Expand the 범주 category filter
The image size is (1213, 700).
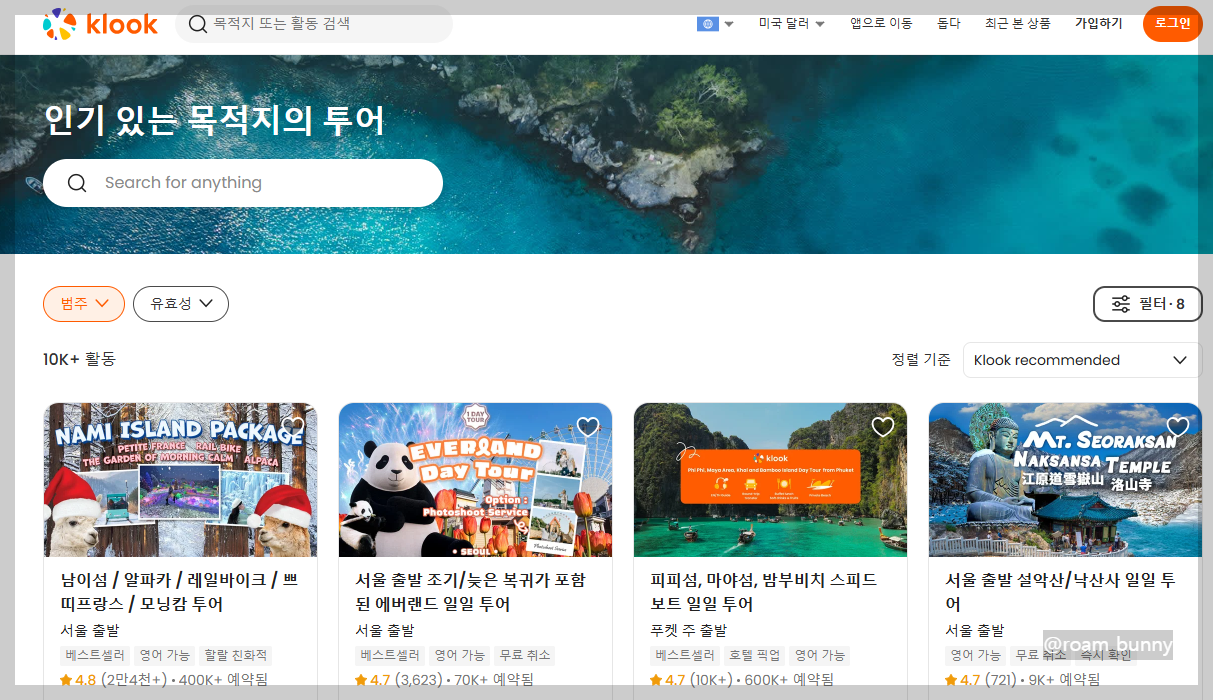(x=84, y=304)
